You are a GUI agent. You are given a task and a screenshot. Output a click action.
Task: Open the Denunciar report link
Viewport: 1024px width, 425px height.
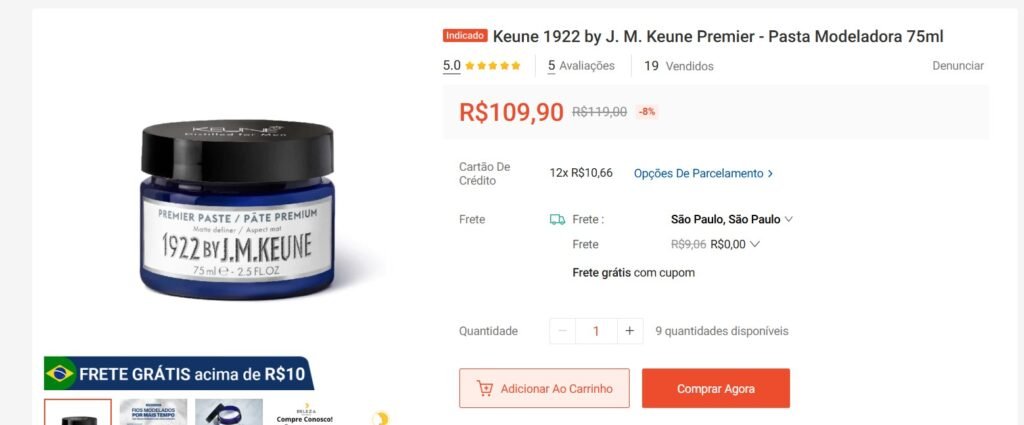957,66
